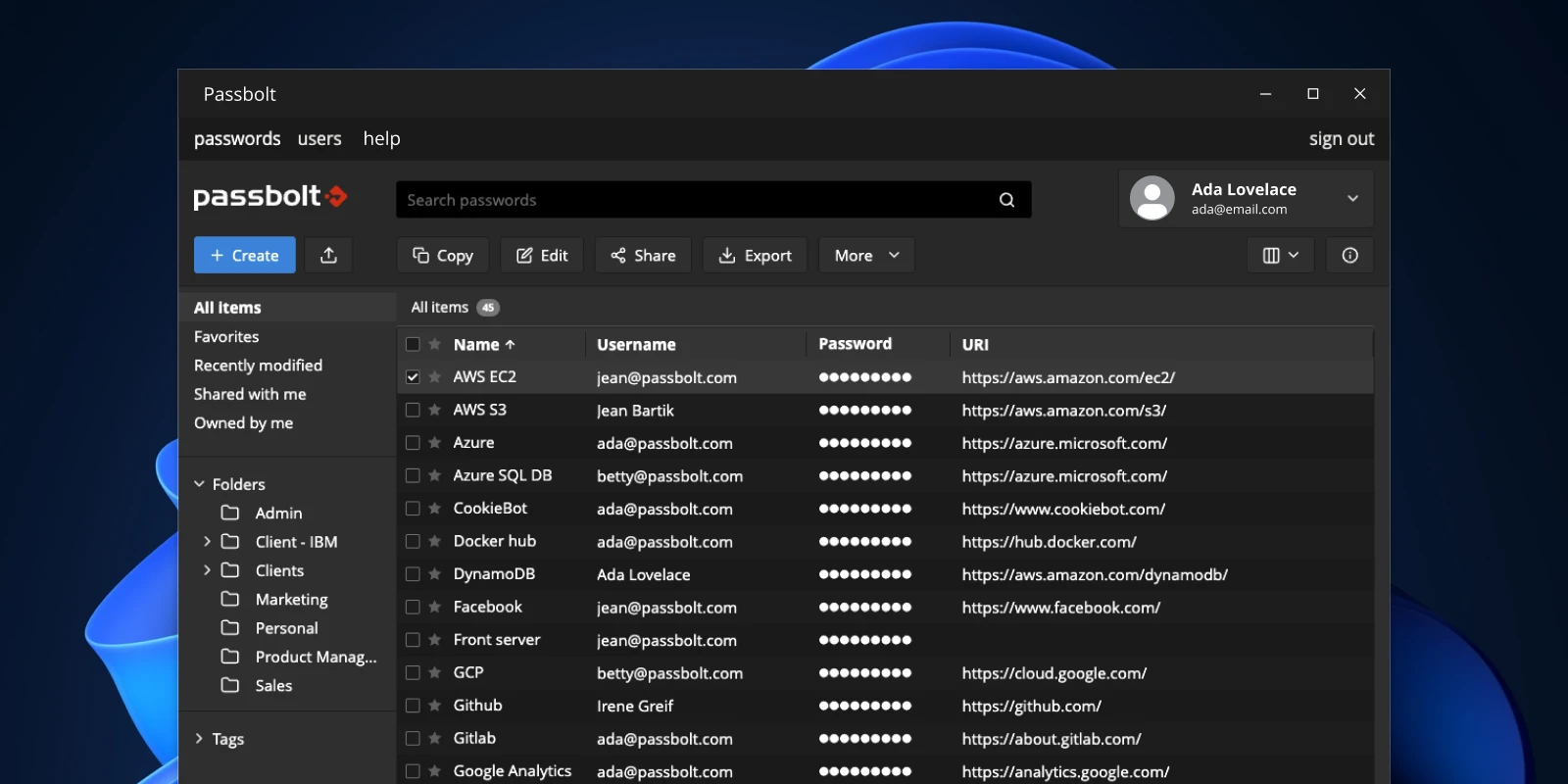The width and height of the screenshot is (1568, 784).
Task: Check the CookieBot row checkbox
Action: coord(413,509)
